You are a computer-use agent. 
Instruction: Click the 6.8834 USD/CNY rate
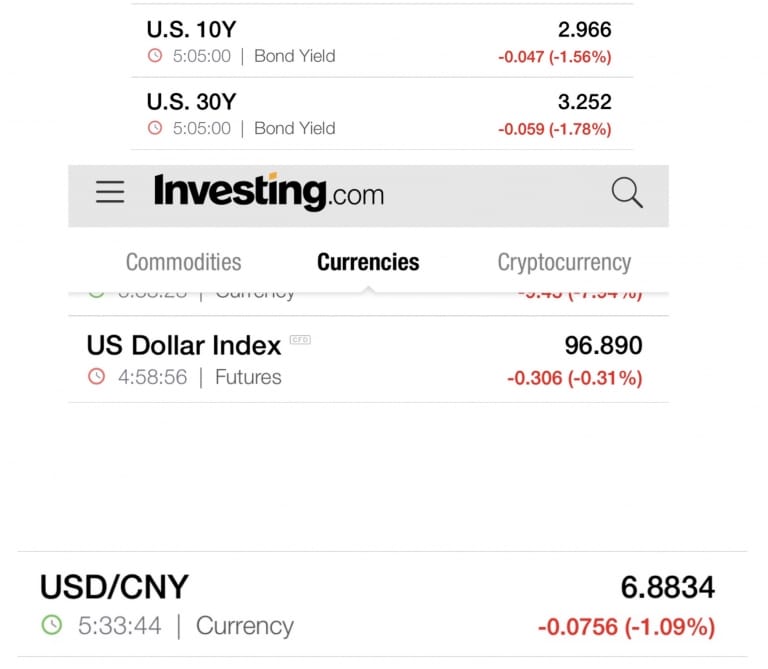668,587
